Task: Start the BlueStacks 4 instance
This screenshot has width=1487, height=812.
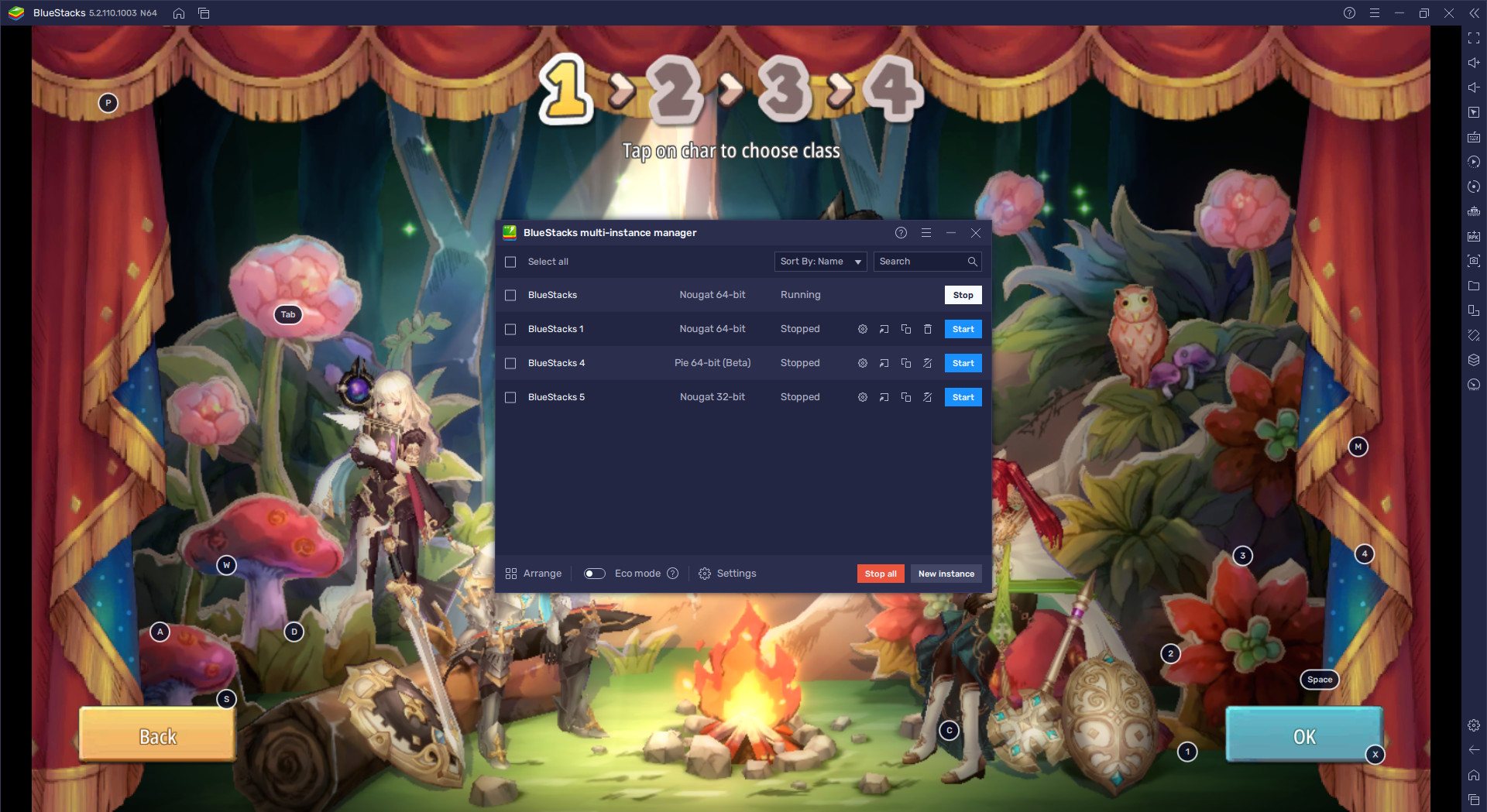Action: pyautogui.click(x=963, y=363)
